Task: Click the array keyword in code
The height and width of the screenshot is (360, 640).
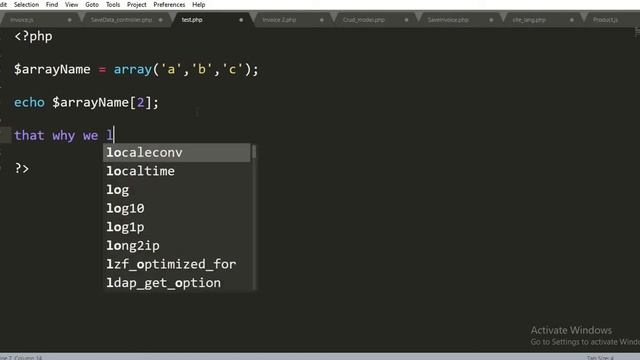Action: pos(133,69)
